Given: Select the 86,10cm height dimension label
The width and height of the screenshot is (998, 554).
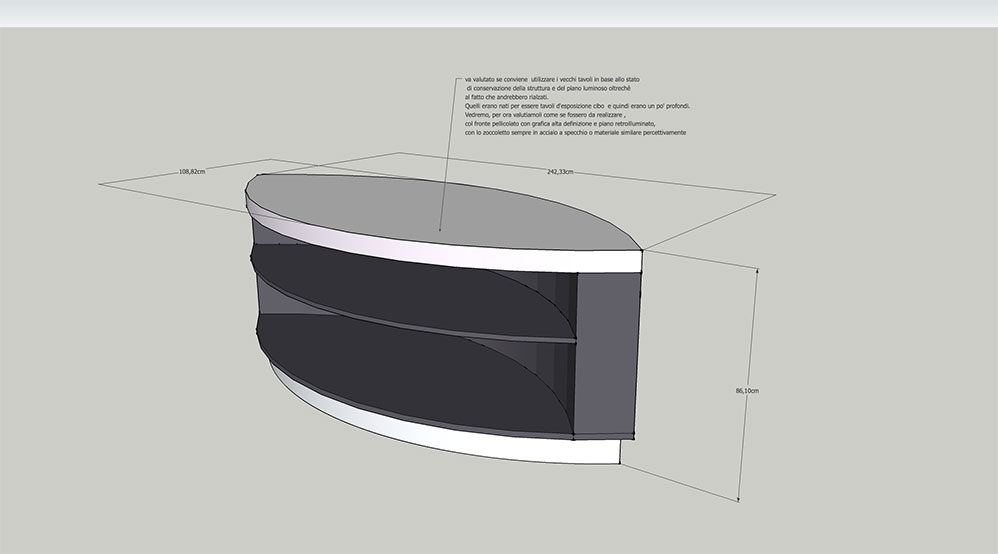Looking at the screenshot, I should (747, 391).
